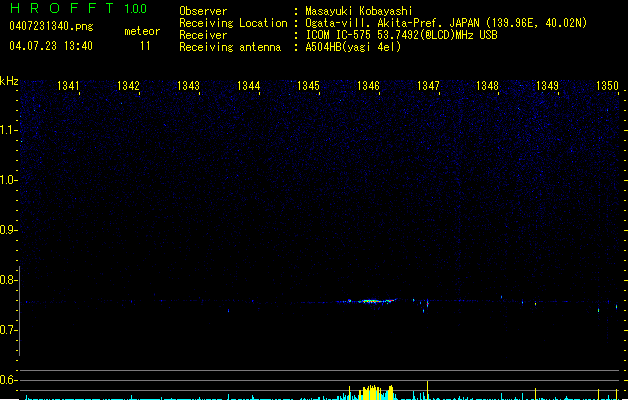Viewport: 629px width, 400px height.
Task: Click the date stamp 04.07.23 13:40
Action: click(51, 46)
